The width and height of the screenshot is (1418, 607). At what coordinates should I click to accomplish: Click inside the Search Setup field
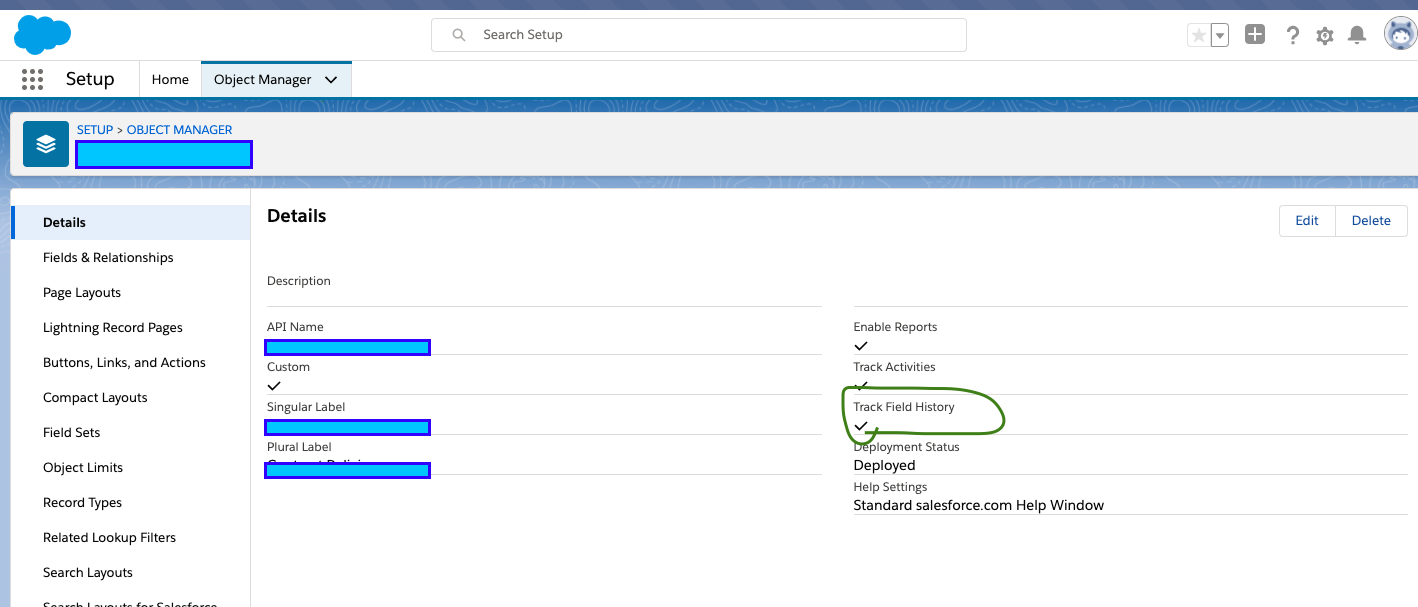click(698, 34)
